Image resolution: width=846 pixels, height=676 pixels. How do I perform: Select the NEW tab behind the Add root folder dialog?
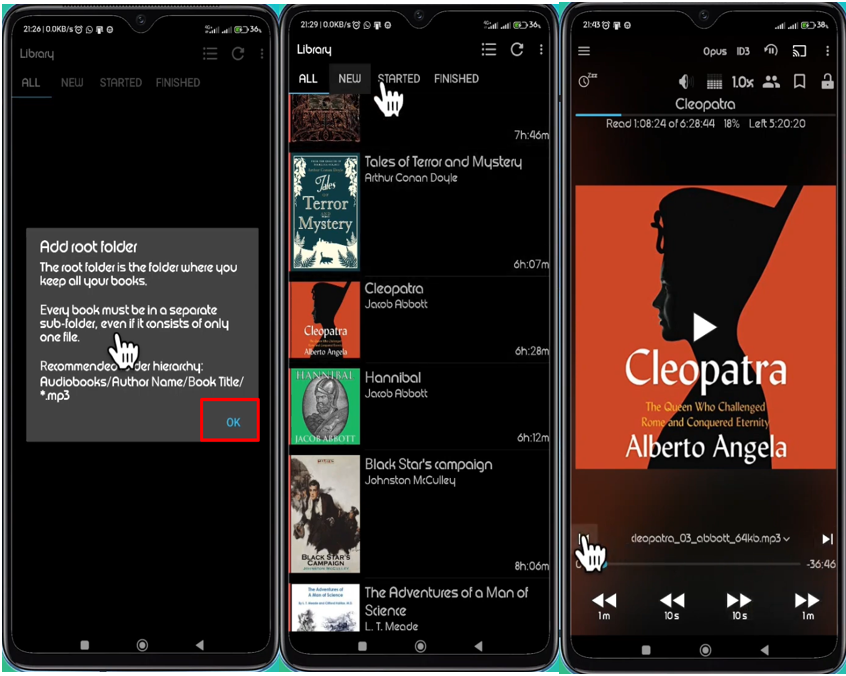click(x=72, y=83)
